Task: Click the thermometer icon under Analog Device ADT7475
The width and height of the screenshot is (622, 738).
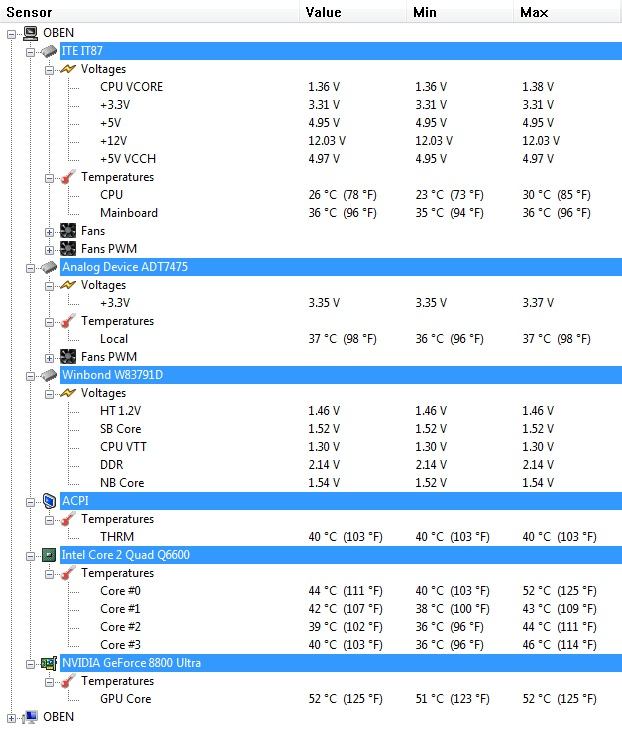Action: (x=68, y=321)
